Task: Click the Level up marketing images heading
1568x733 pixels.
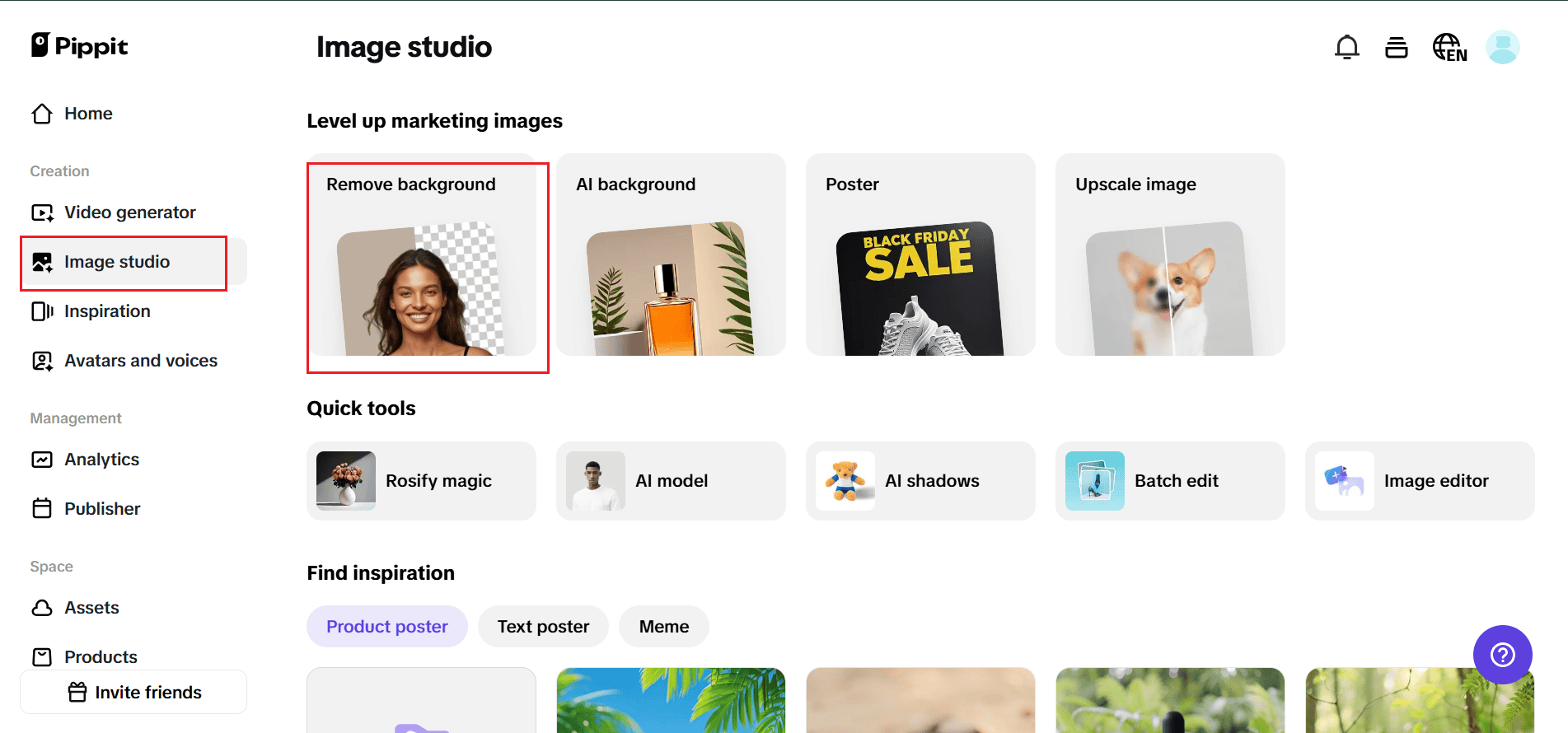Action: click(x=435, y=121)
